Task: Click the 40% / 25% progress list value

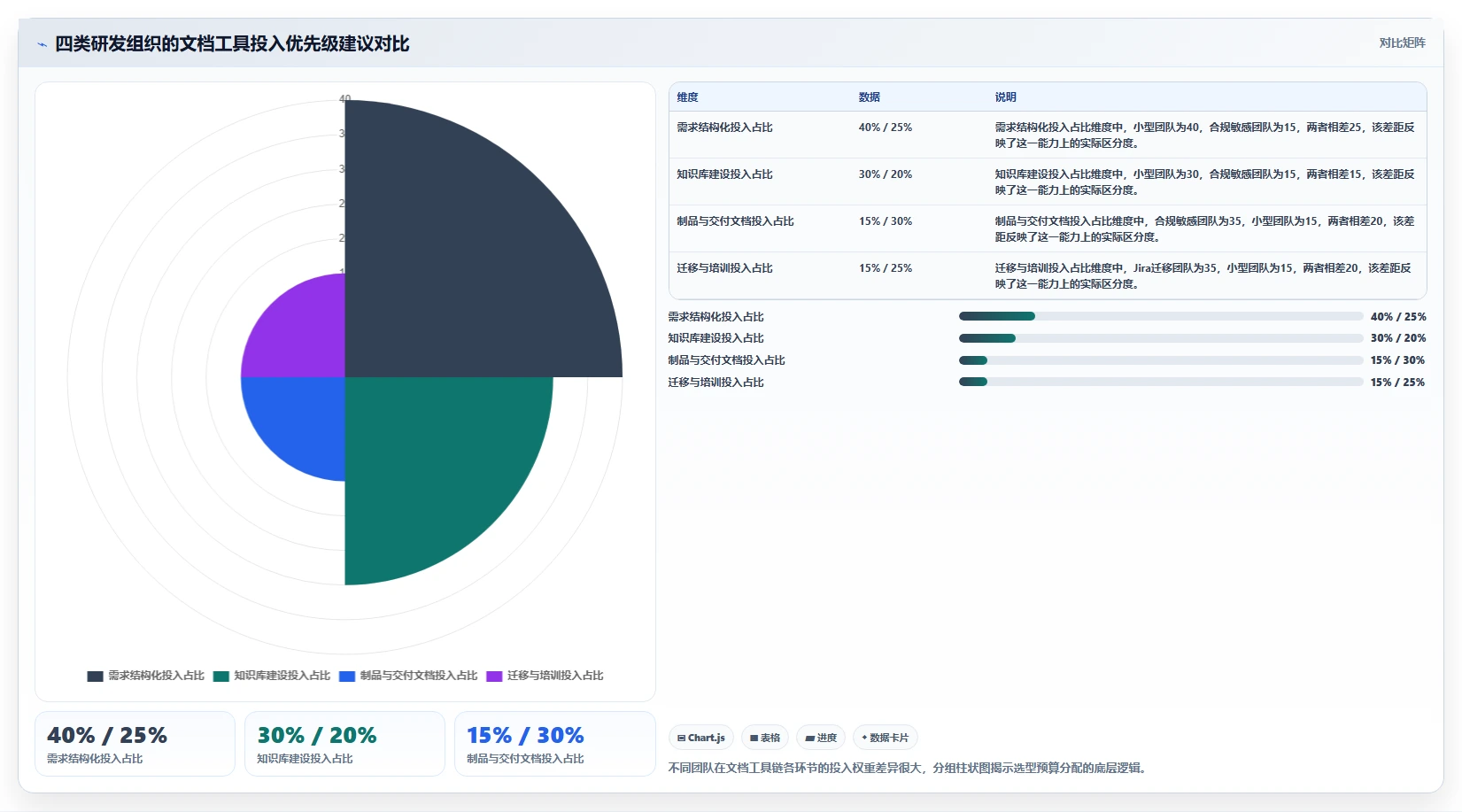Action: [x=1398, y=316]
